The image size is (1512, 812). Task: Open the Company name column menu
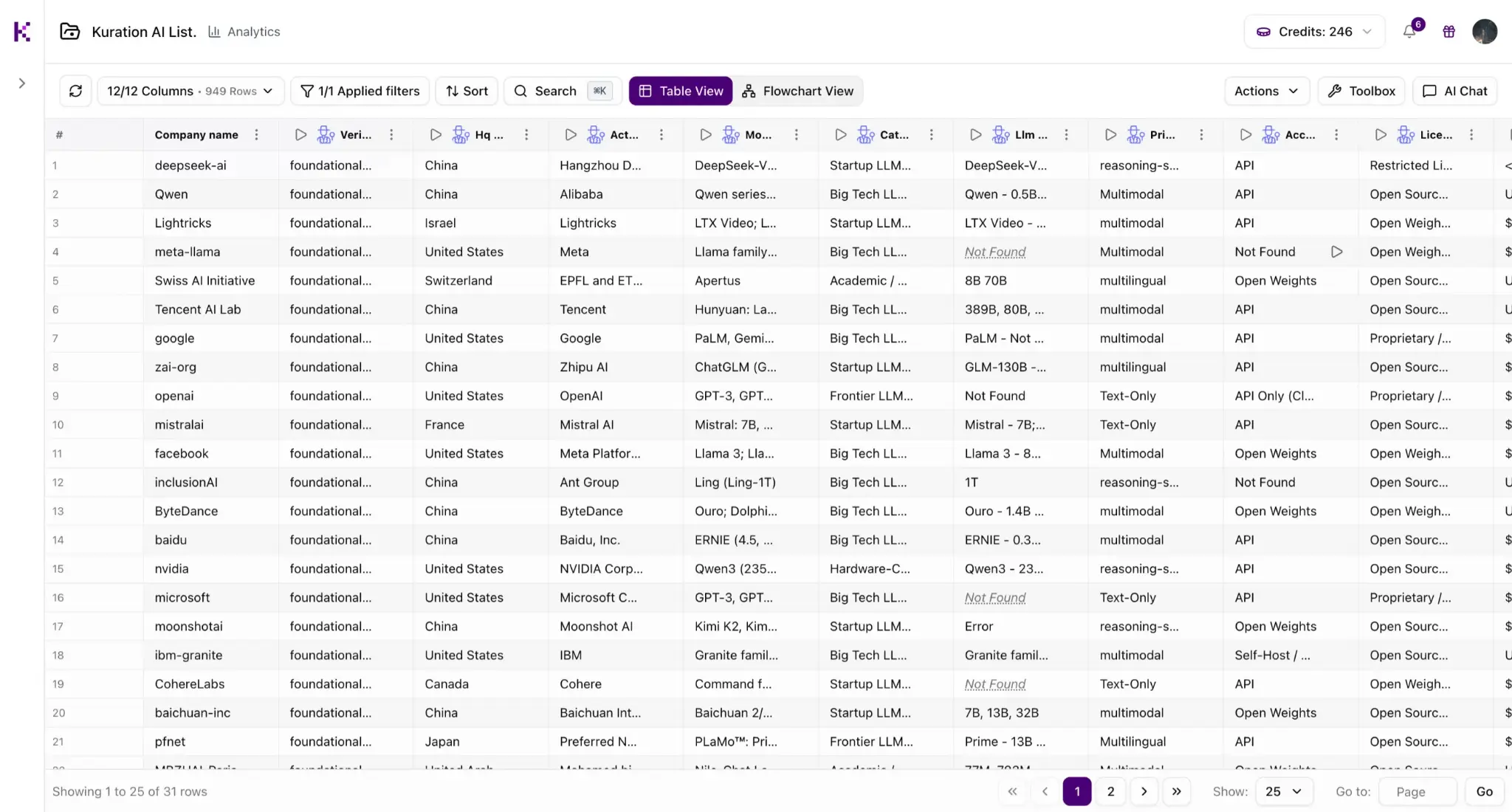point(256,134)
